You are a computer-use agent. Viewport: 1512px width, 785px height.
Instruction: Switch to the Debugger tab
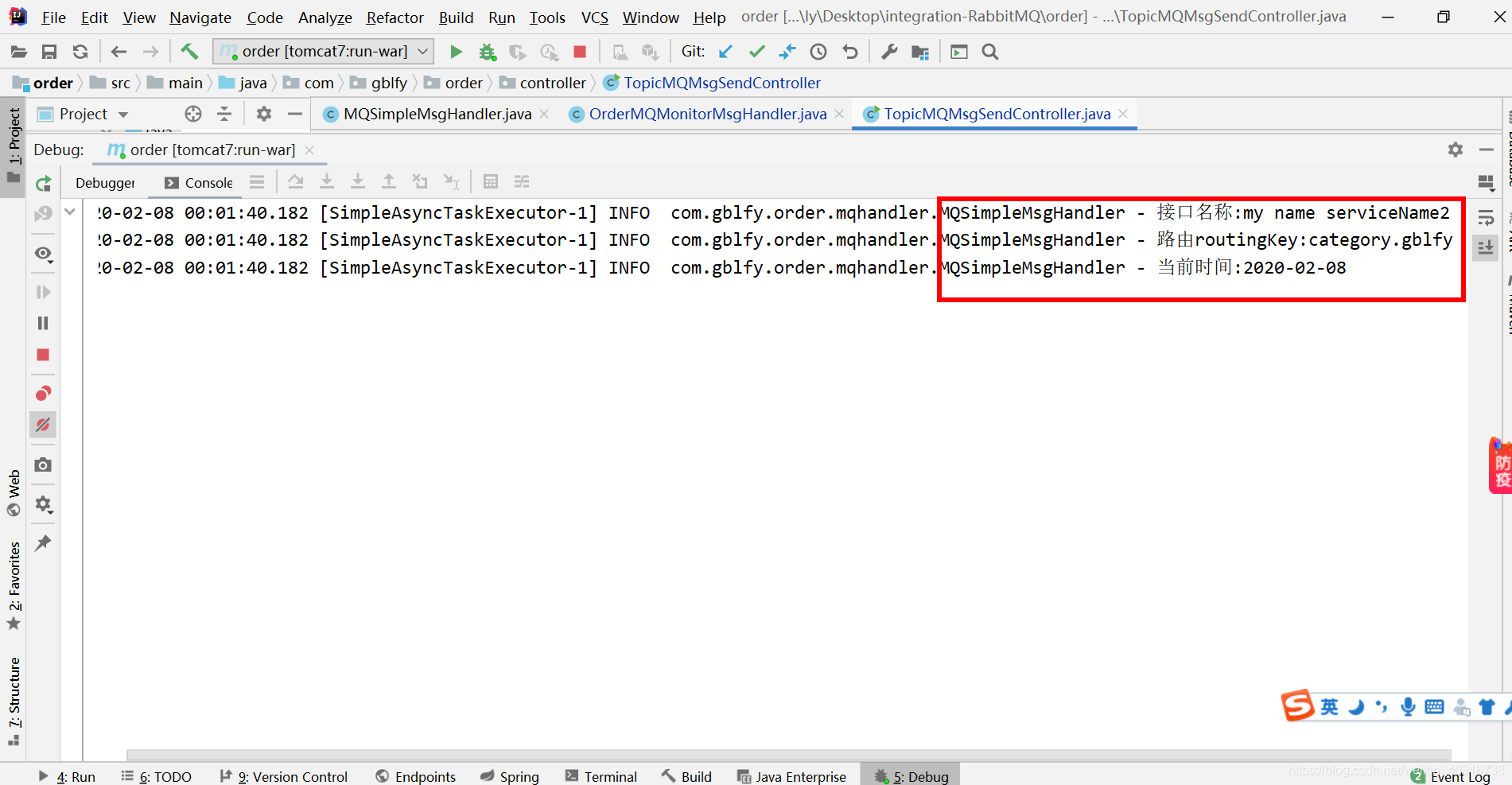point(105,183)
